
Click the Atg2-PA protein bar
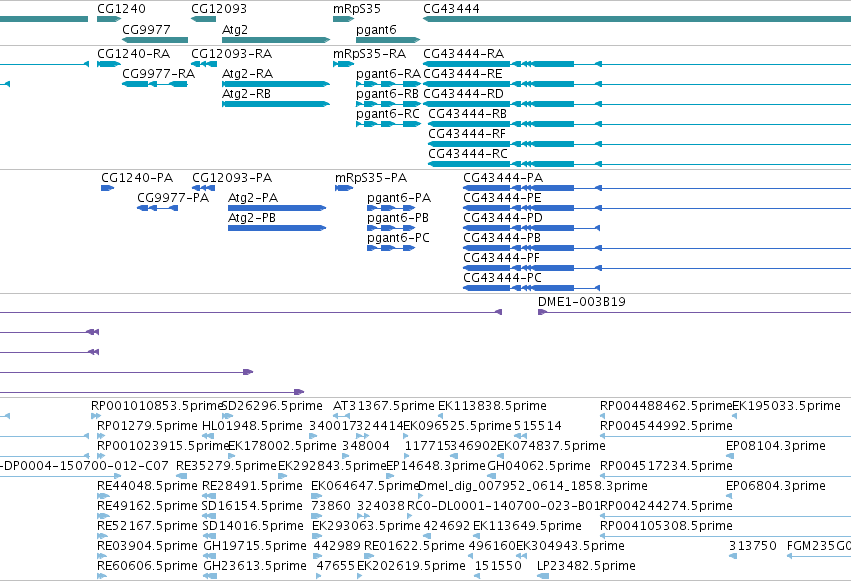point(277,208)
